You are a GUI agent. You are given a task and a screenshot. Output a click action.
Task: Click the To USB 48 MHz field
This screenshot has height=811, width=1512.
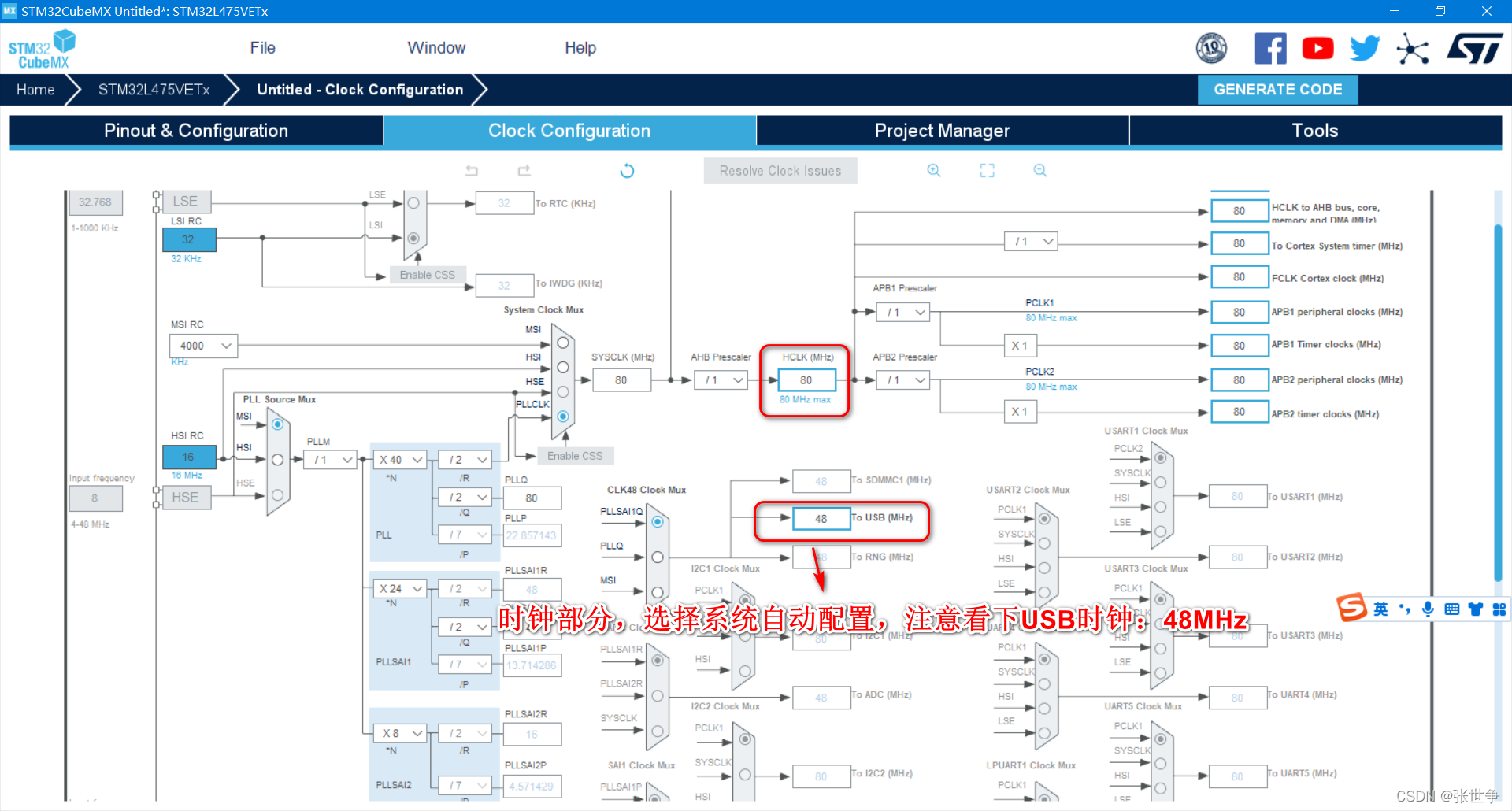(821, 519)
